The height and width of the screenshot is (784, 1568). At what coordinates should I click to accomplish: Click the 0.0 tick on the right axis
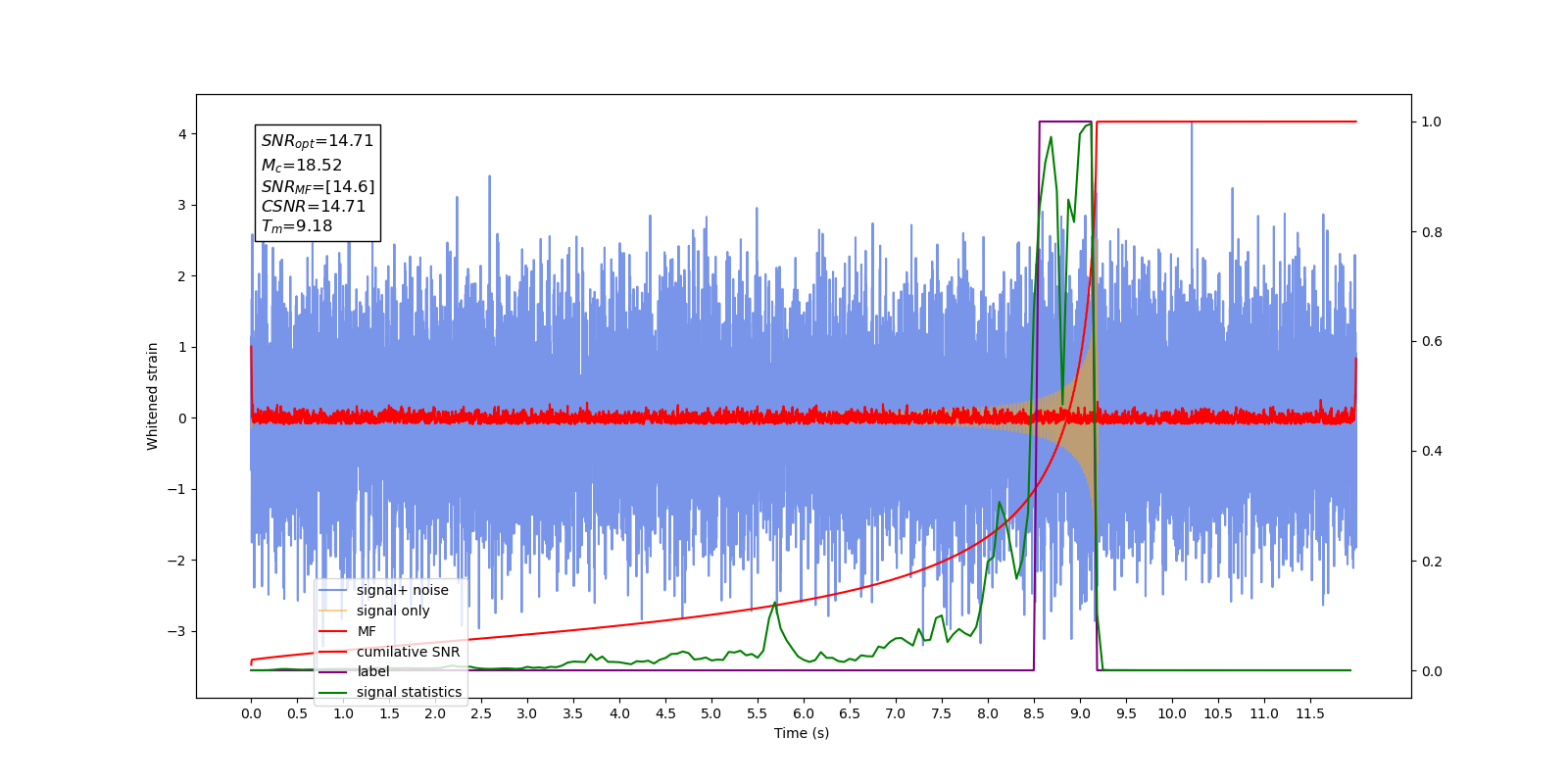[1432, 671]
